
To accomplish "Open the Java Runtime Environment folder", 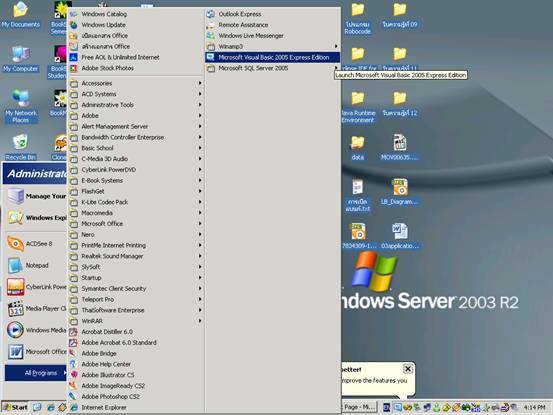I will 358,106.
